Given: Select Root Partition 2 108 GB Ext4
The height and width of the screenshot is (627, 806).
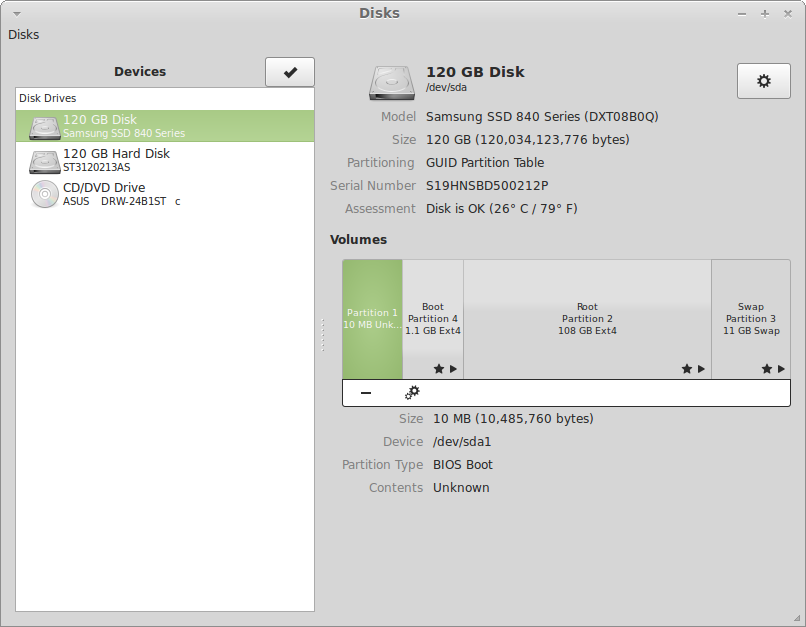Looking at the screenshot, I should coord(588,319).
